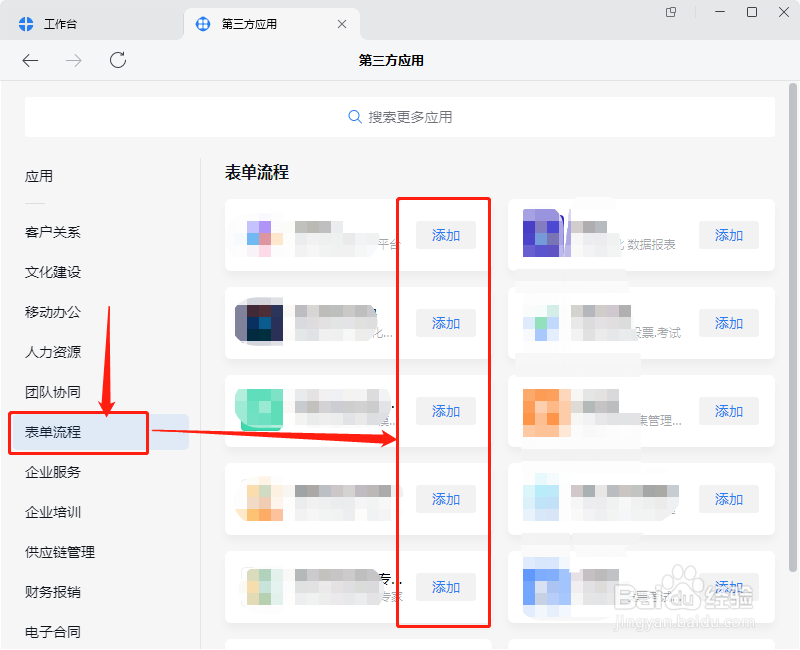Click the app icon beside 投票,考试
The height and width of the screenshot is (650, 800).
[541, 323]
